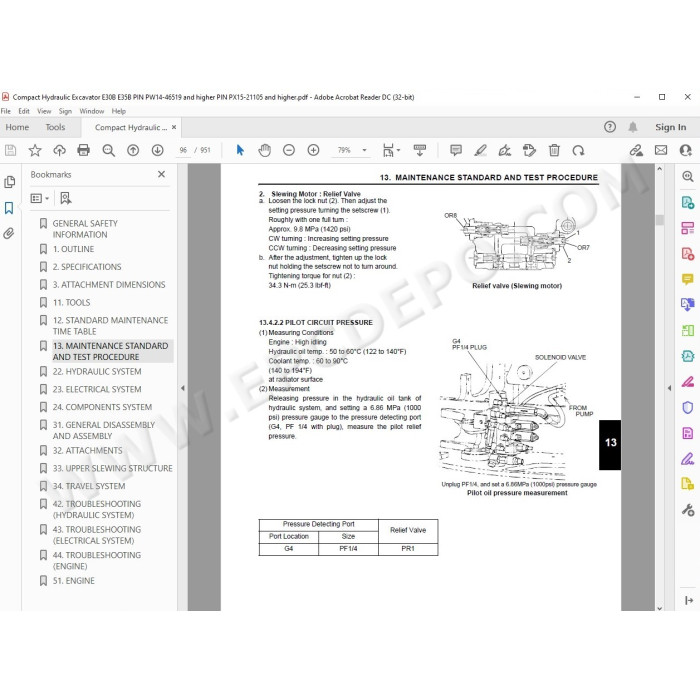The height and width of the screenshot is (700, 700).
Task: Find current bookmark icon
Action: coord(66,198)
